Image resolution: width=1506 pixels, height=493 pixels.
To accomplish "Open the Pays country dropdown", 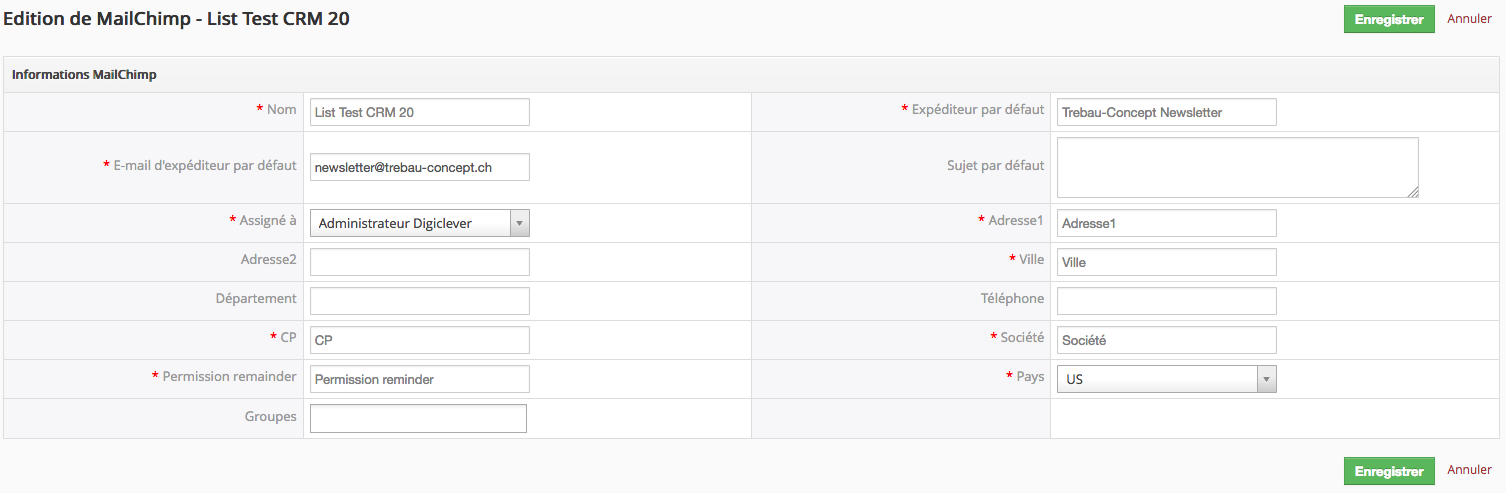I will click(x=1166, y=380).
